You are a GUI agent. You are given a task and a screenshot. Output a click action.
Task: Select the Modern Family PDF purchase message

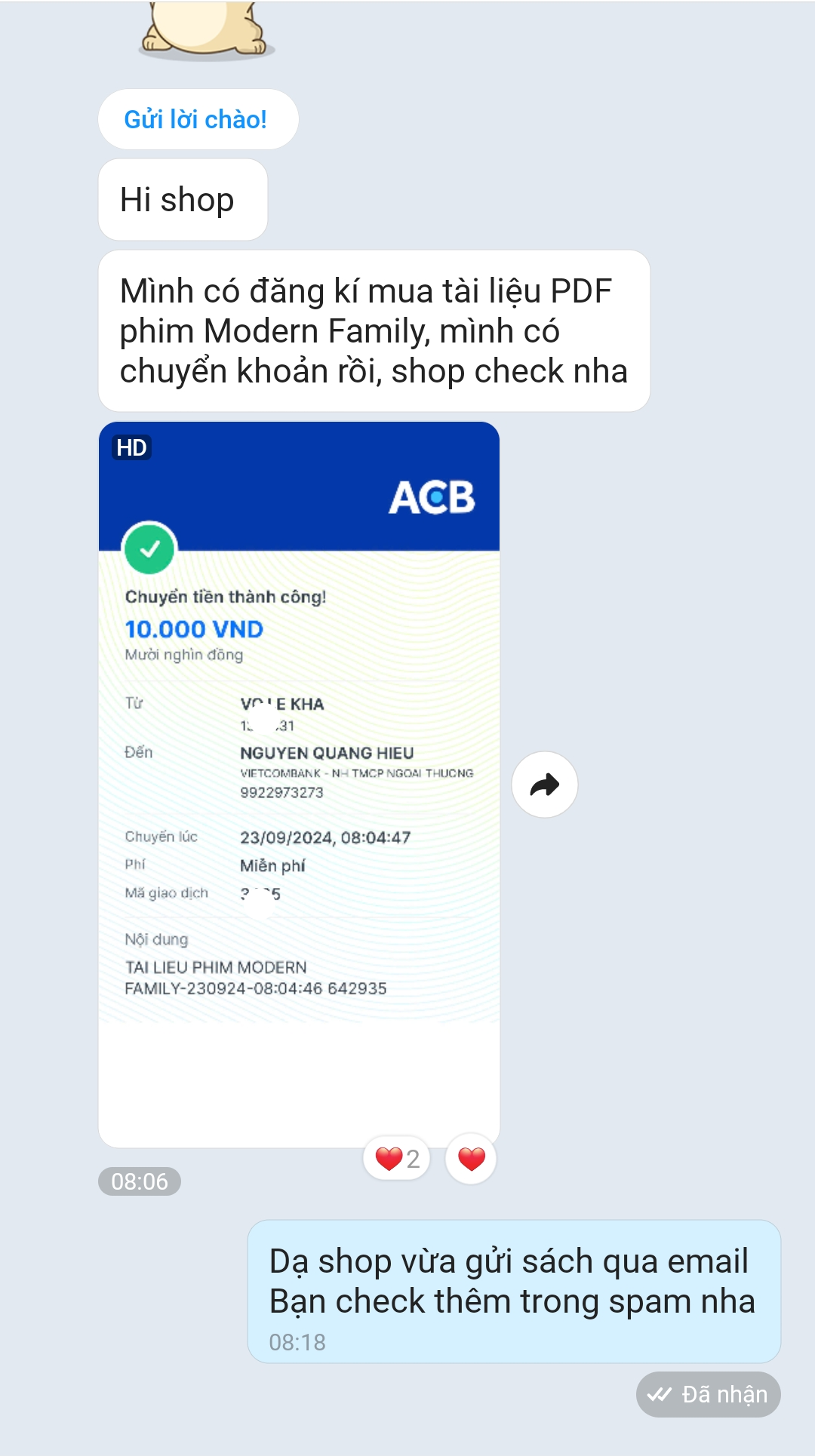coord(374,331)
